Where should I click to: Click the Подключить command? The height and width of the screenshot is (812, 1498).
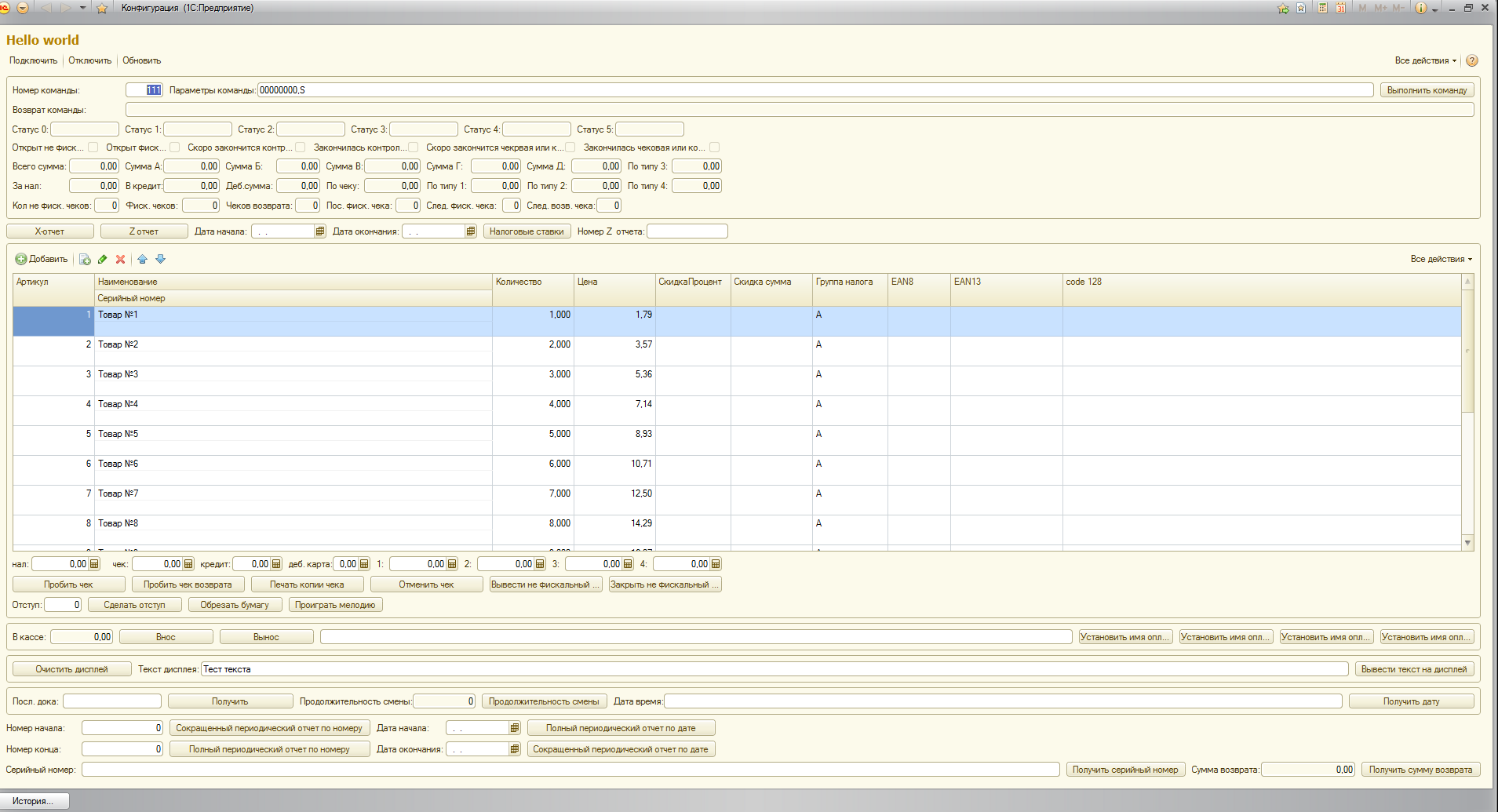pos(33,60)
